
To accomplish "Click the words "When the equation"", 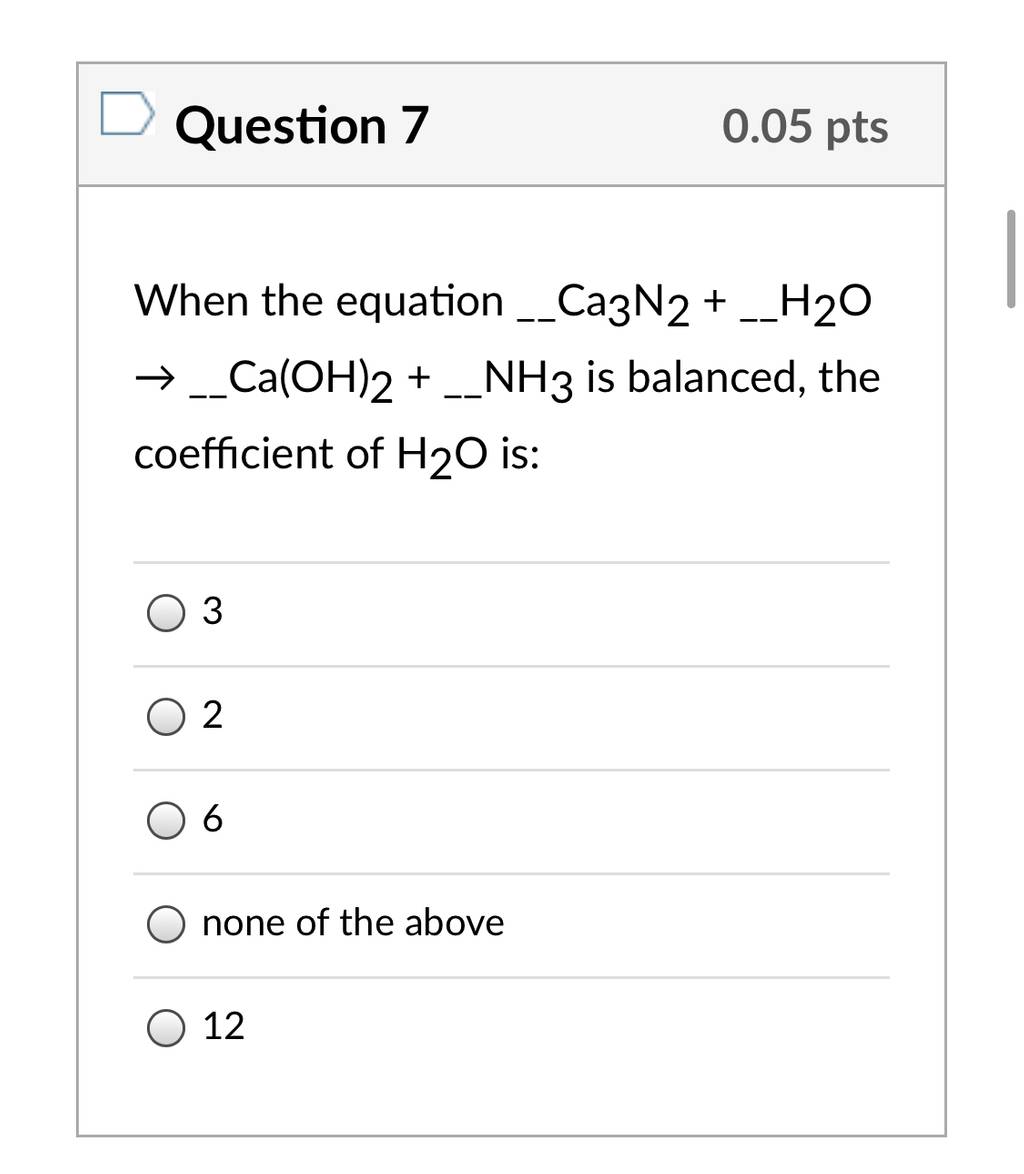I will [x=319, y=302].
